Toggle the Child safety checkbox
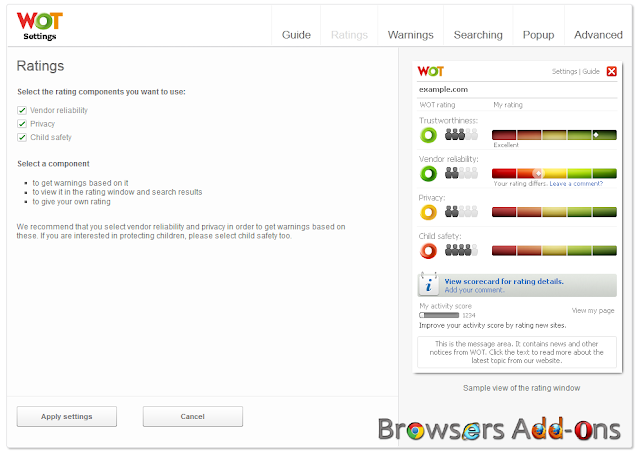The image size is (640, 455). click(22, 138)
